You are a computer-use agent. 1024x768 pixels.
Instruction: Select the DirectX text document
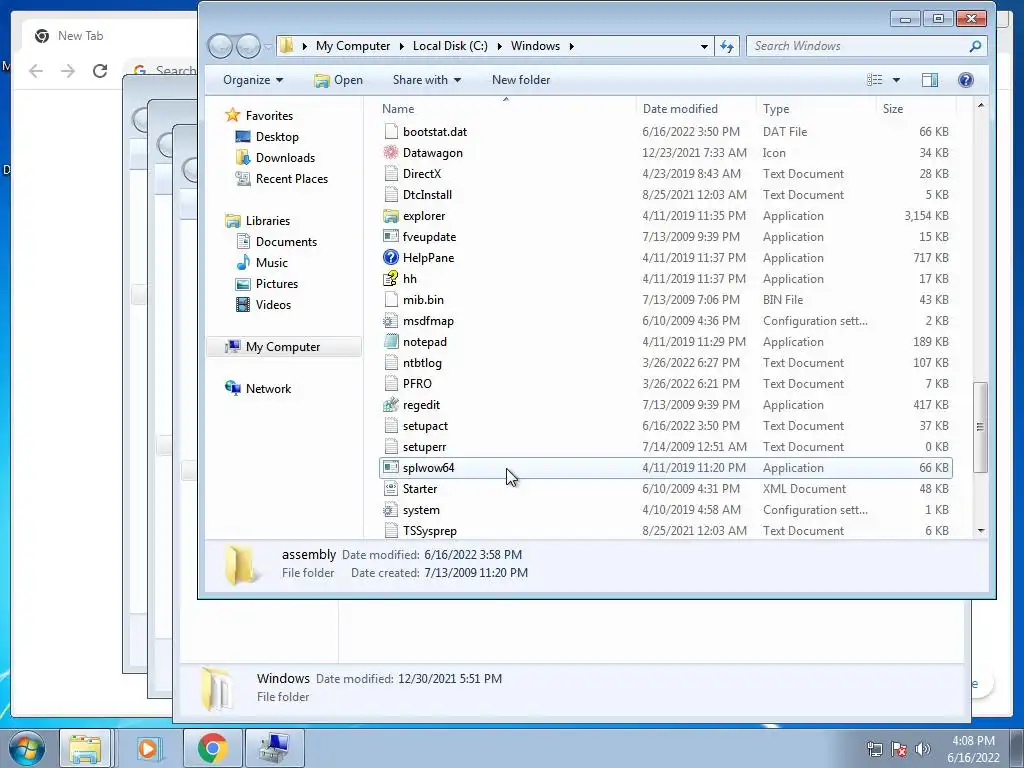665,174
